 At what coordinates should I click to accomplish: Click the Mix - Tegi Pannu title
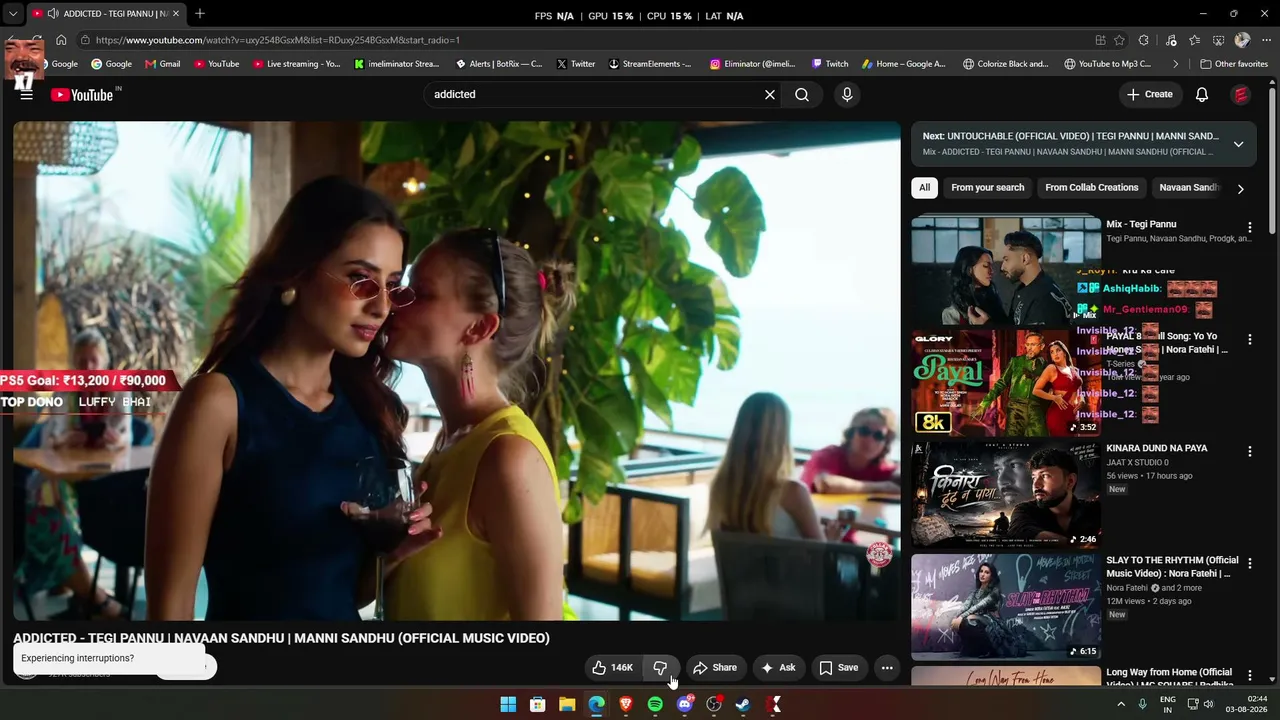click(1141, 225)
